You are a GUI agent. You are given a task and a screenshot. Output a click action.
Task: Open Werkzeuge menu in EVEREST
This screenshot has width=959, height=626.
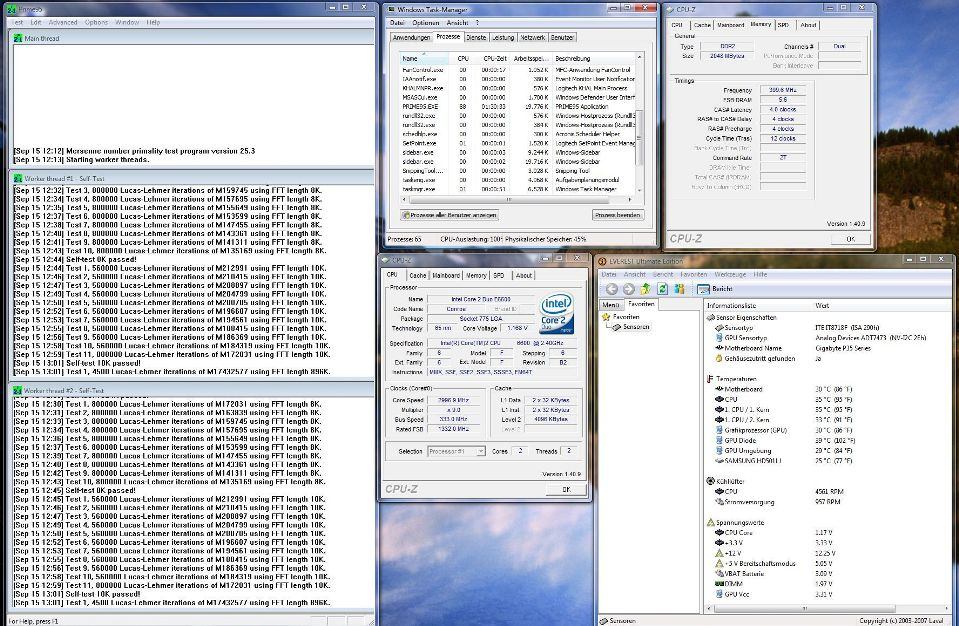pos(730,274)
